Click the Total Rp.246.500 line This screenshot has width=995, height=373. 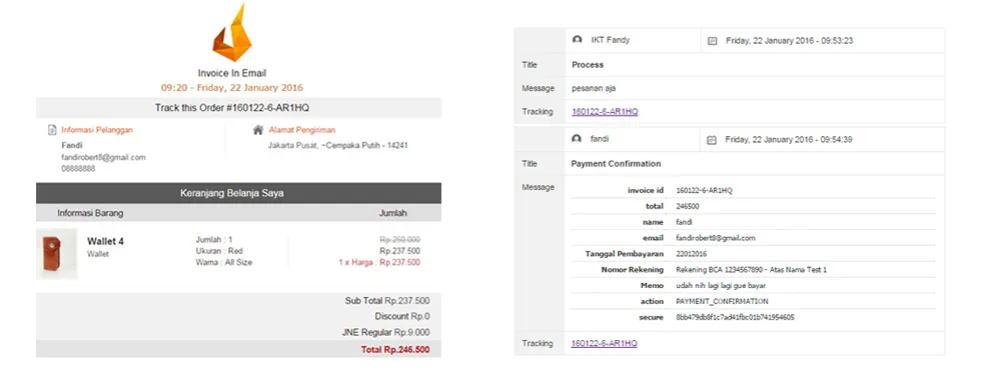[x=395, y=350]
